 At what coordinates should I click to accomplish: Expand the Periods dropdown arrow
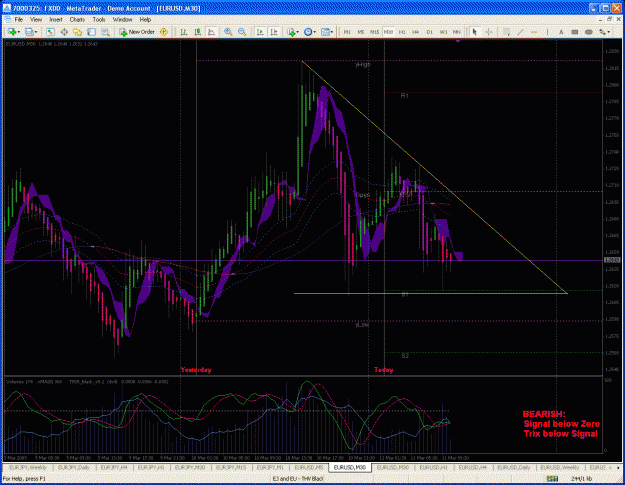tap(315, 32)
